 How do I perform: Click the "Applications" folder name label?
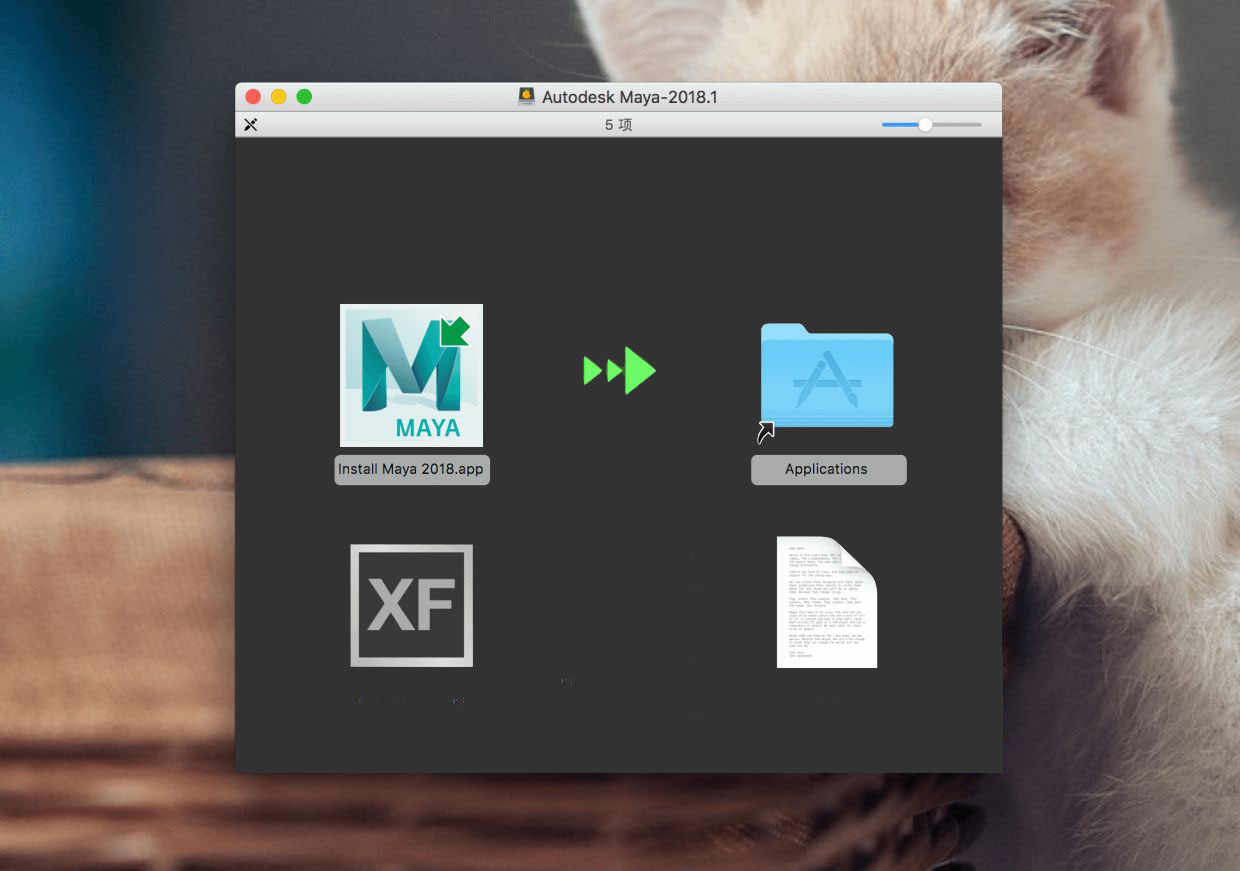point(827,469)
